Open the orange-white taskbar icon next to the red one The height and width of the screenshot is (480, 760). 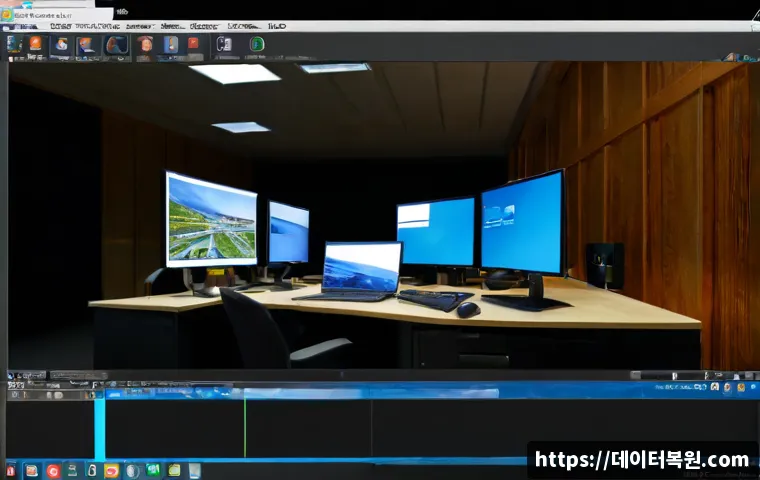tap(32, 470)
